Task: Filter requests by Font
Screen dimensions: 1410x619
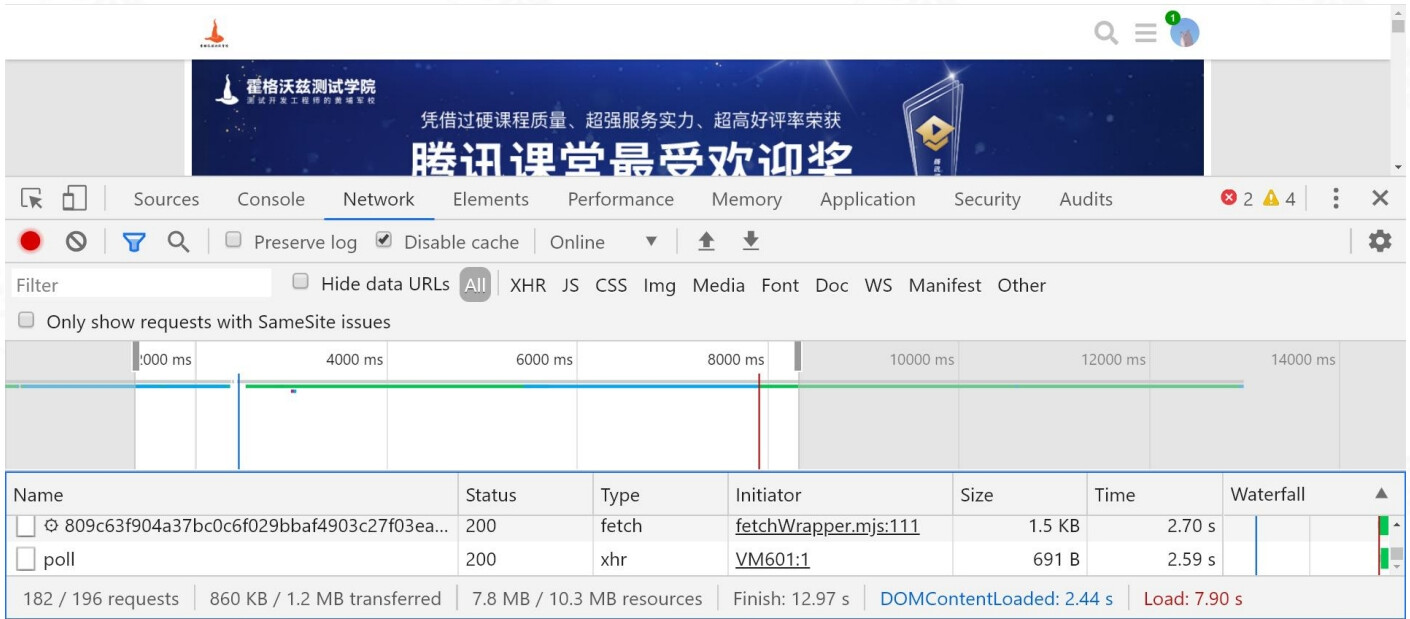Action: 780,285
